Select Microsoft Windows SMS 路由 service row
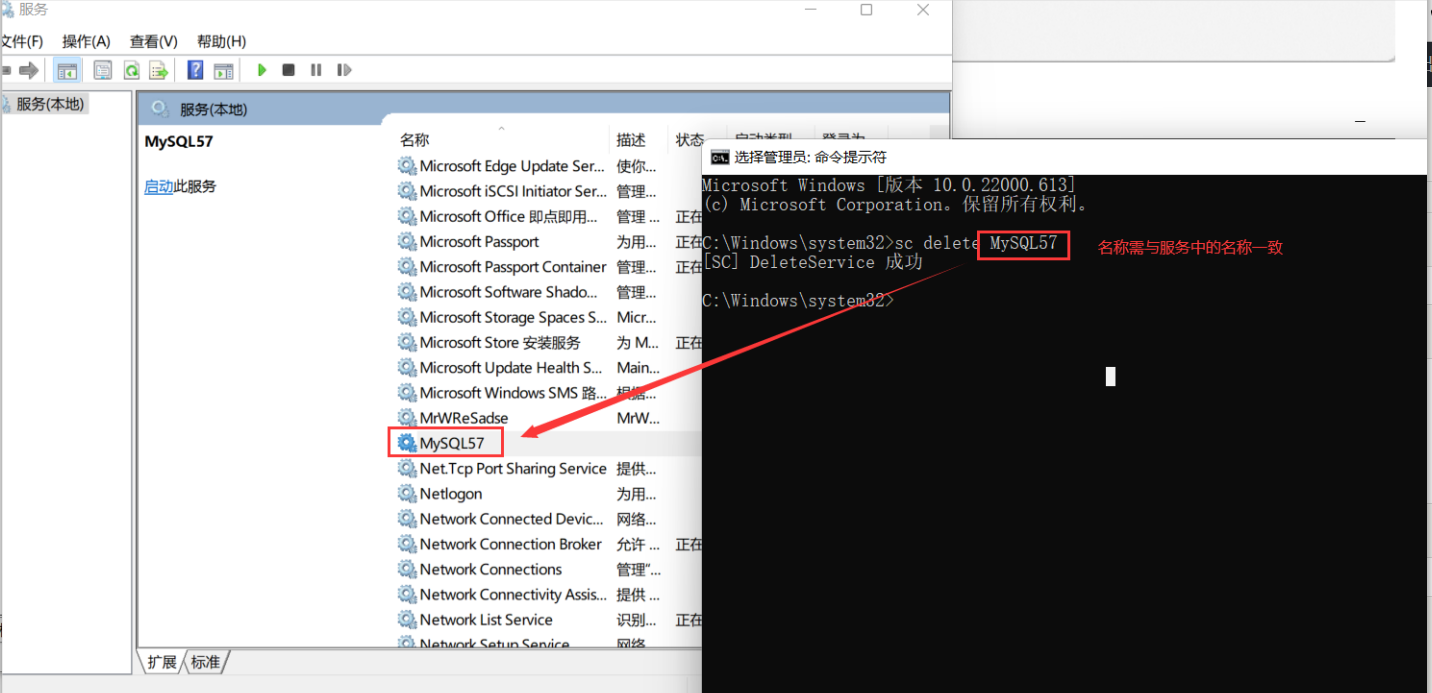 tap(550, 393)
